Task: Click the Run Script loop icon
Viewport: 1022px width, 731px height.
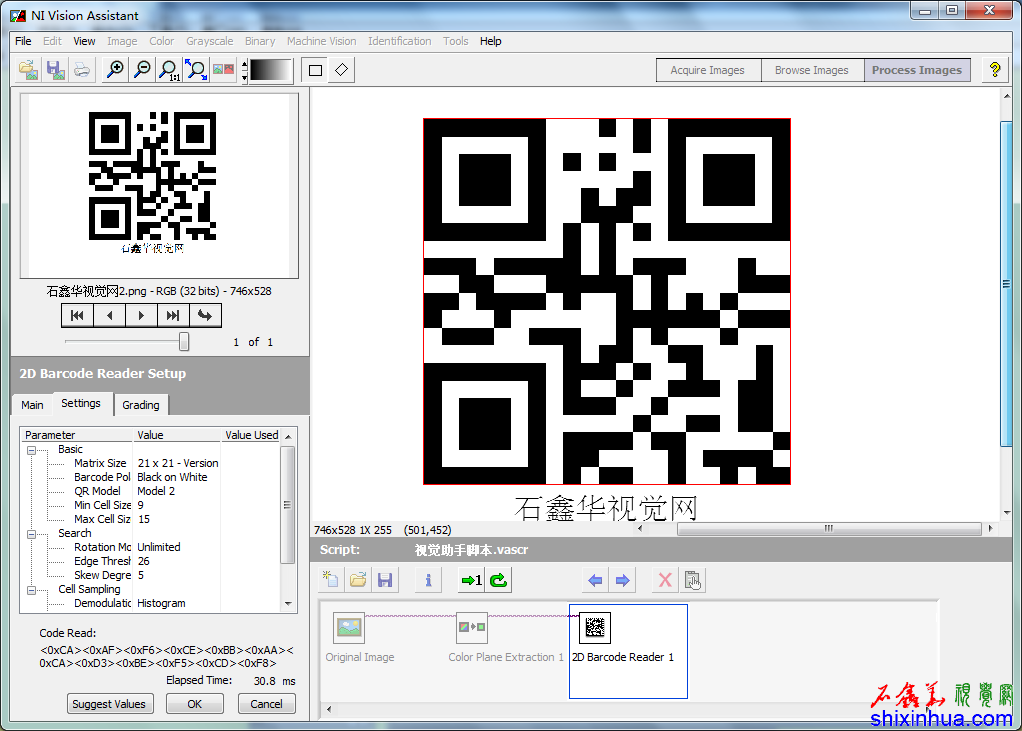Action: coord(499,580)
